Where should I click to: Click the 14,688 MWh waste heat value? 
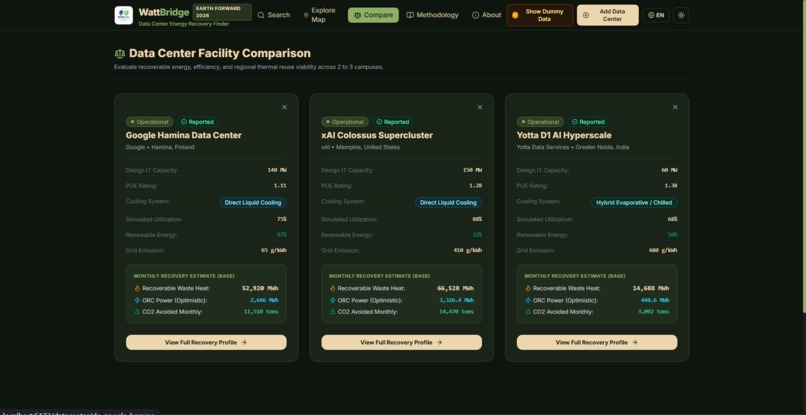pyautogui.click(x=651, y=288)
